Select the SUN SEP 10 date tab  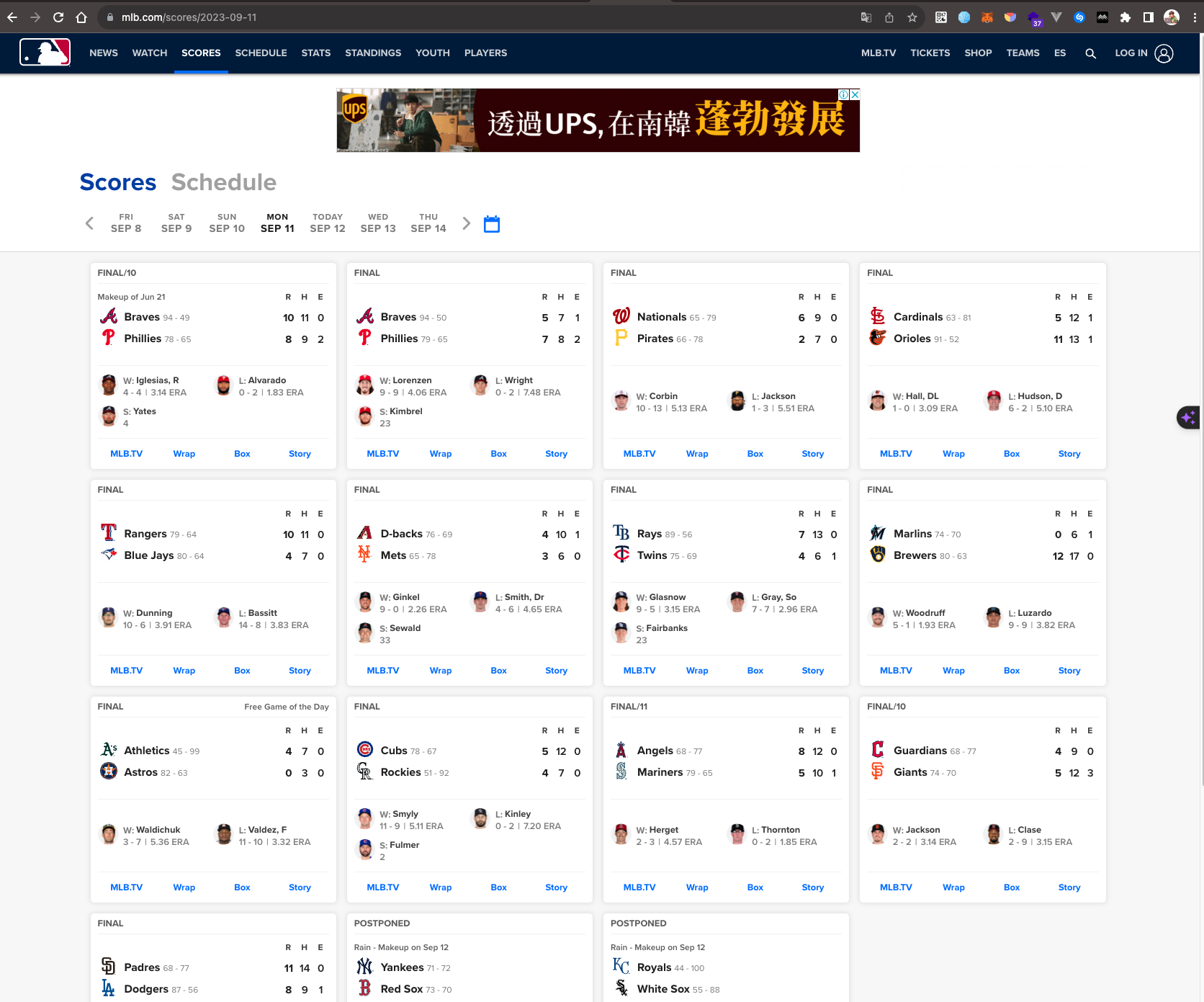tap(227, 223)
